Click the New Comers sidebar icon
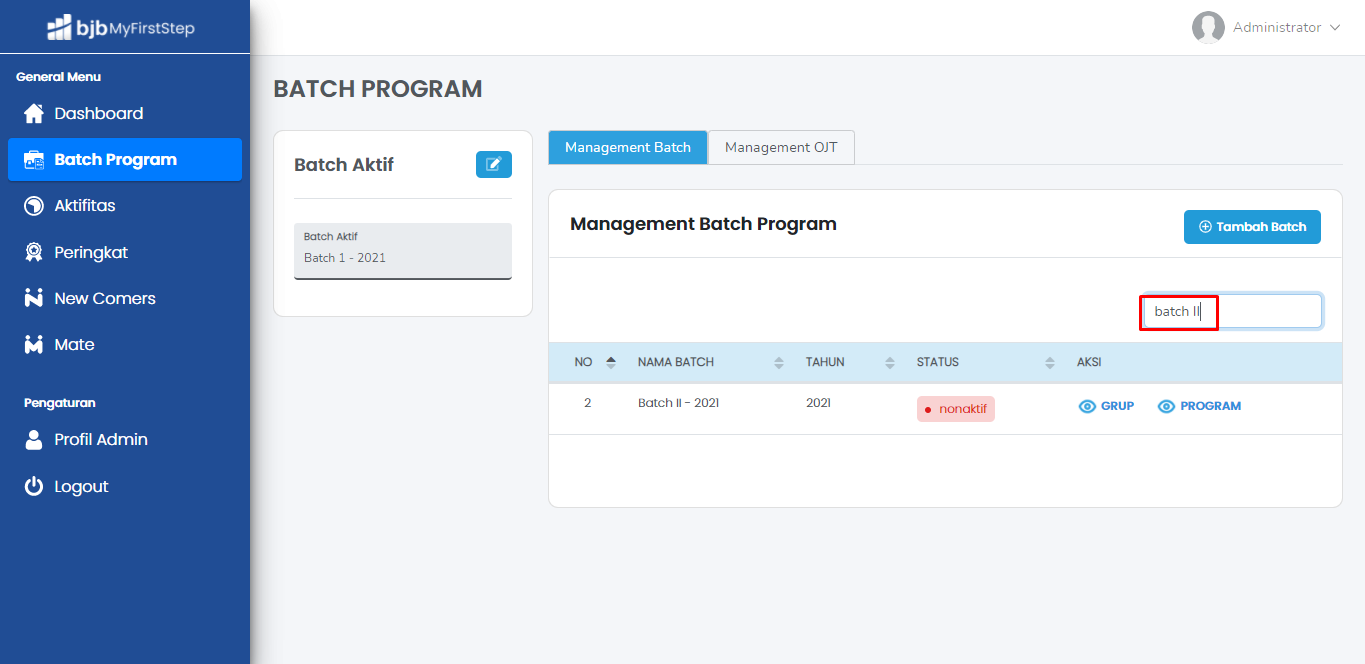1365x664 pixels. pos(34,298)
